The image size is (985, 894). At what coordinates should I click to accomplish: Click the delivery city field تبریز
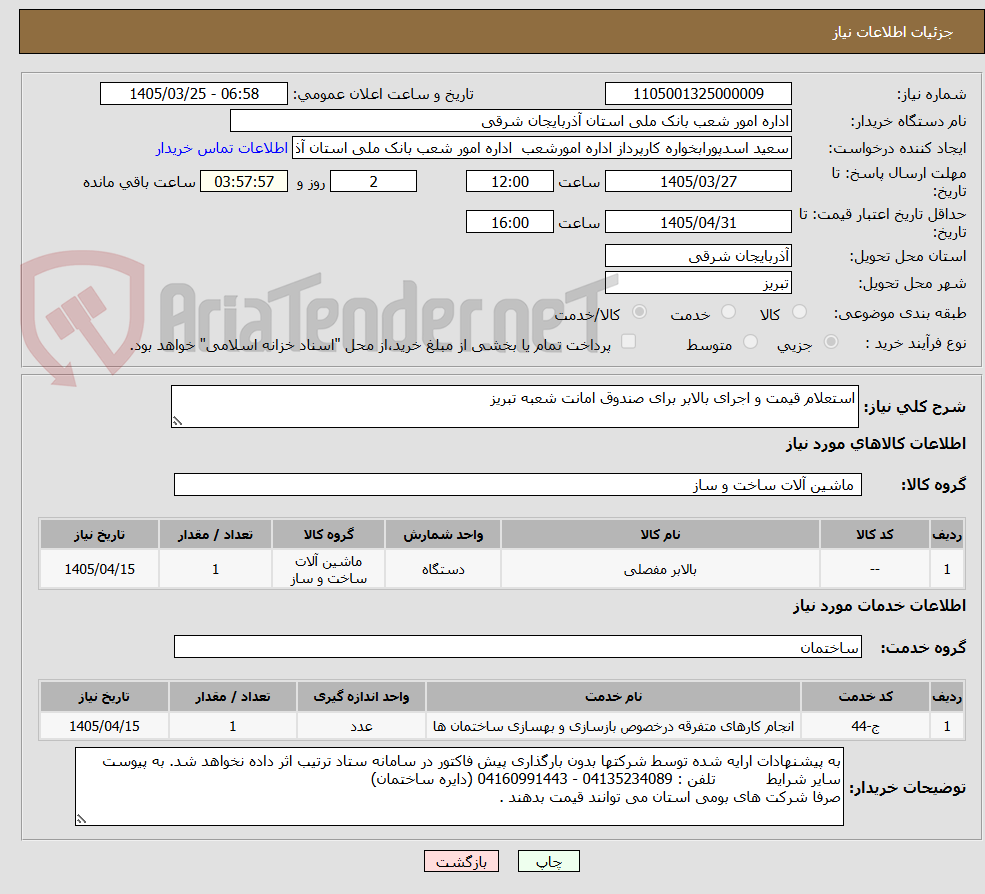pyautogui.click(x=698, y=283)
